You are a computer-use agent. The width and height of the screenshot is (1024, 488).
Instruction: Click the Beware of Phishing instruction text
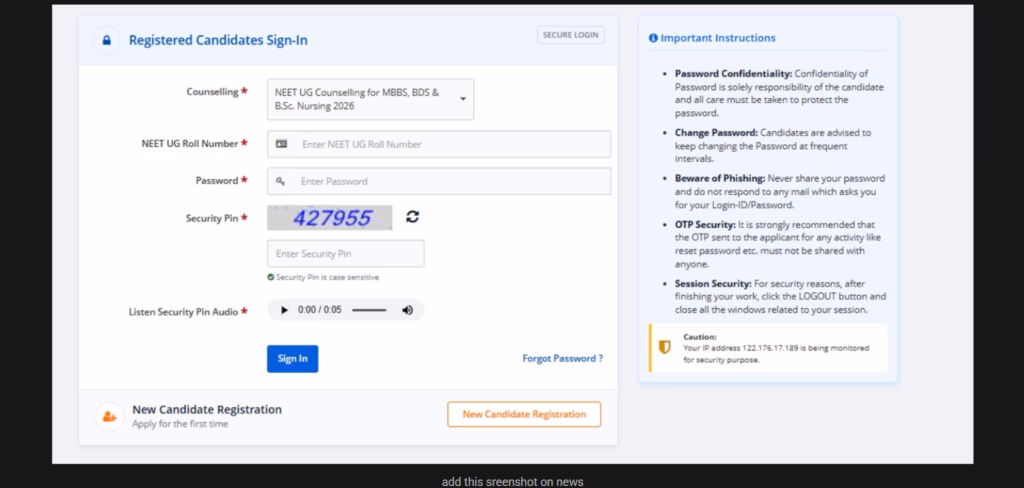[x=780, y=191]
